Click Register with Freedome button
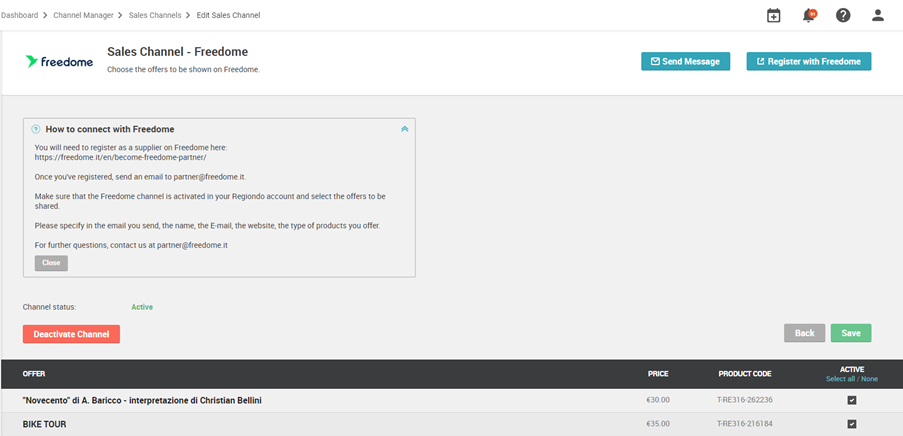Image resolution: width=903 pixels, height=436 pixels. [809, 62]
